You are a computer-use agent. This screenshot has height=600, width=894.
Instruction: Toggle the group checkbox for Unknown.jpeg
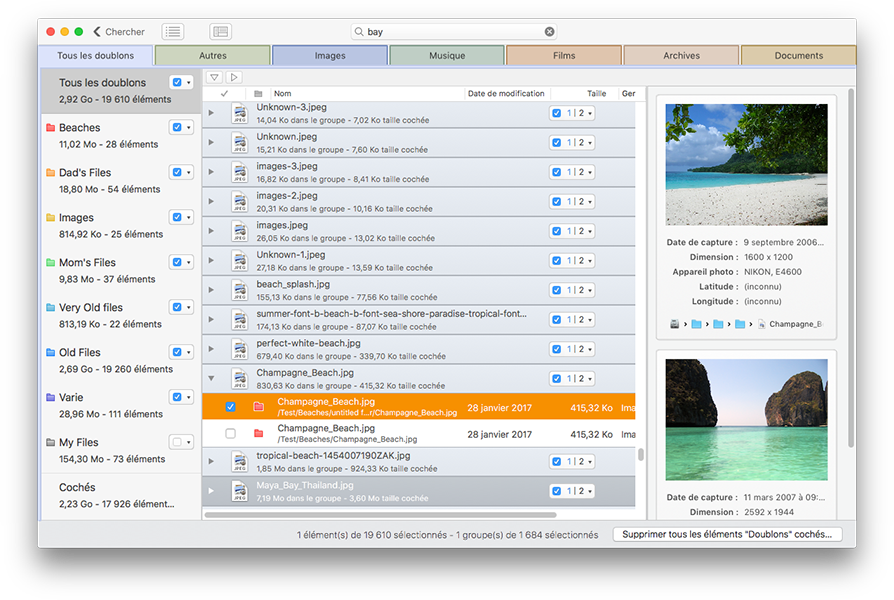pos(556,143)
